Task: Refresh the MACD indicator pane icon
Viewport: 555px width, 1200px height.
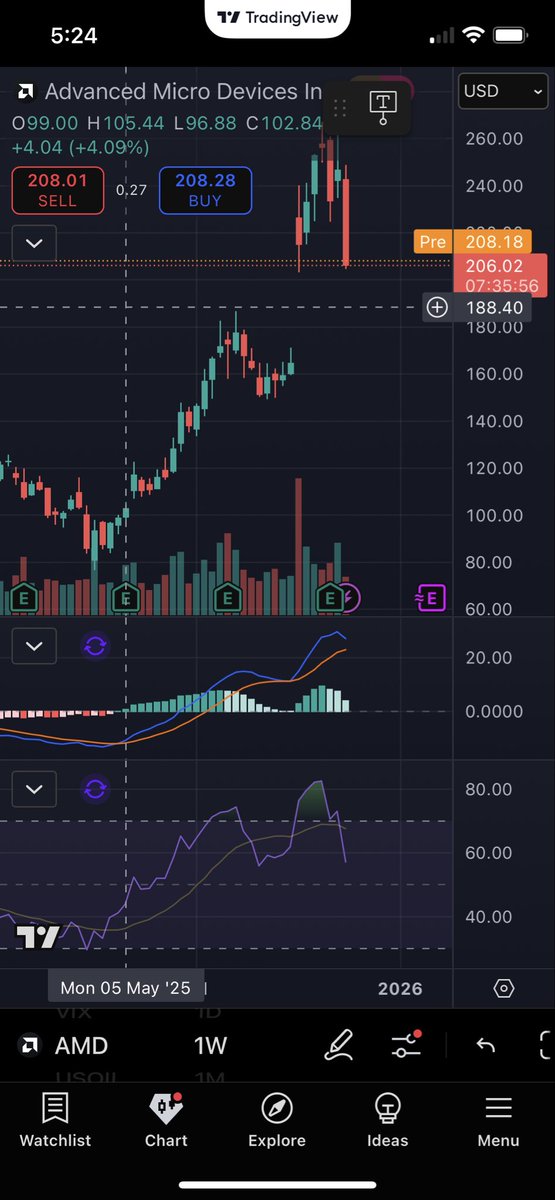Action: tap(95, 646)
